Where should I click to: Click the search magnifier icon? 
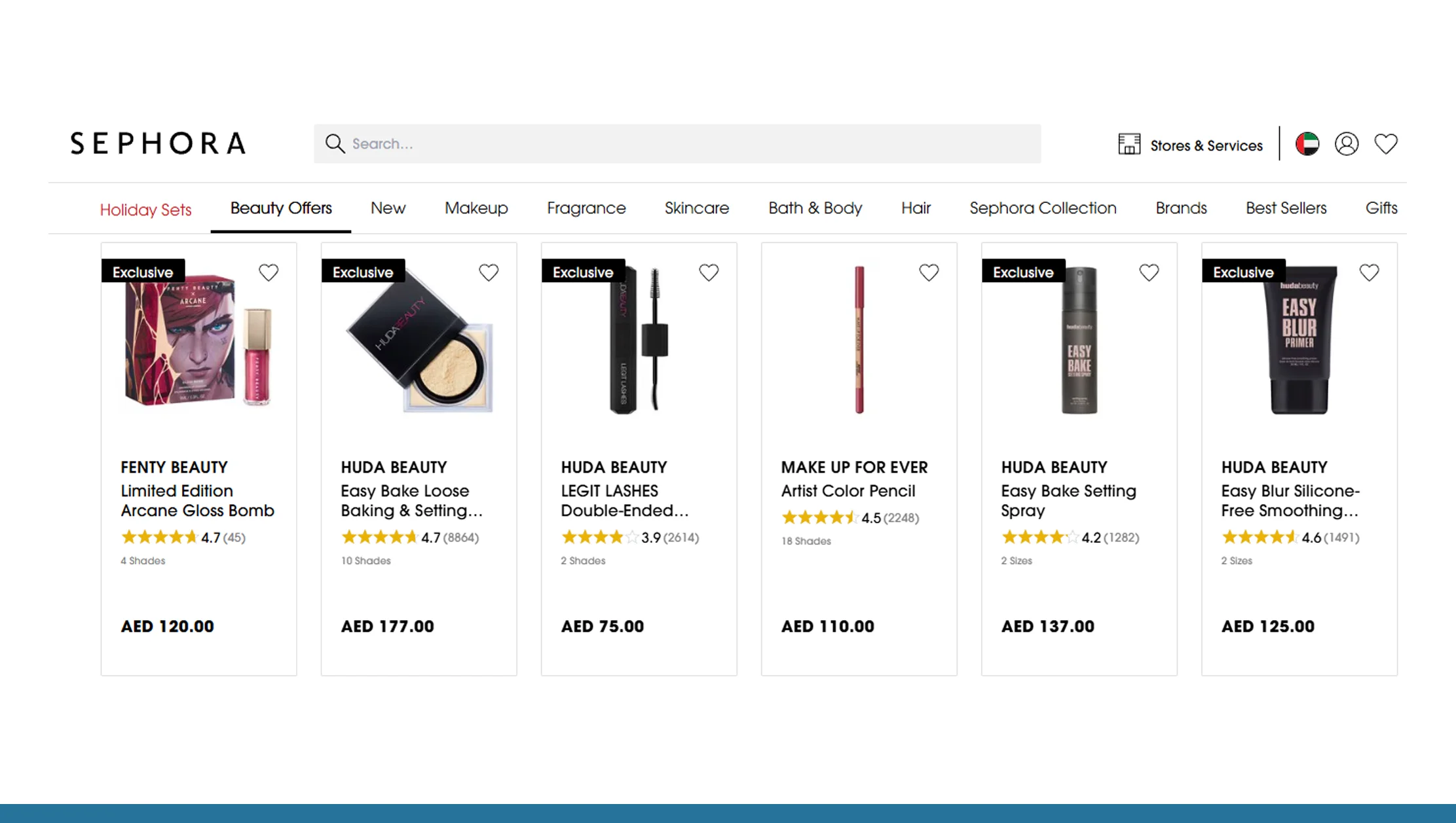click(335, 143)
